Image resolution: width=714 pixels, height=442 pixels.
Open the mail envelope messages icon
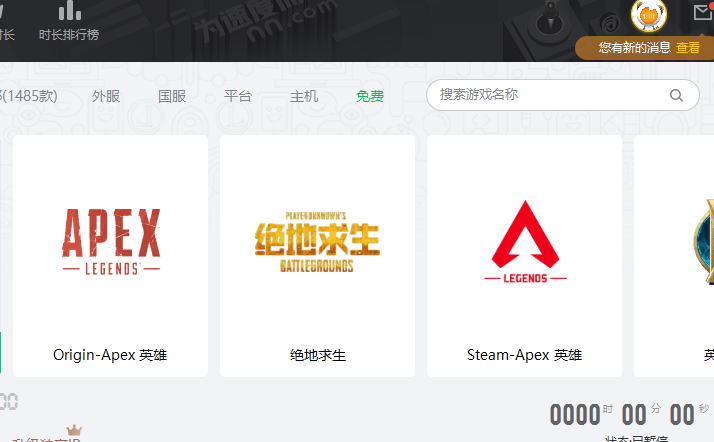pyautogui.click(x=704, y=12)
